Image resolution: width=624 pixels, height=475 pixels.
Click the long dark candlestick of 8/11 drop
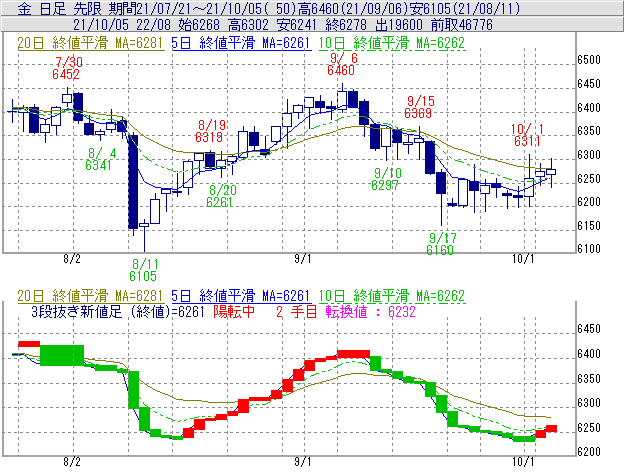pyautogui.click(x=133, y=182)
